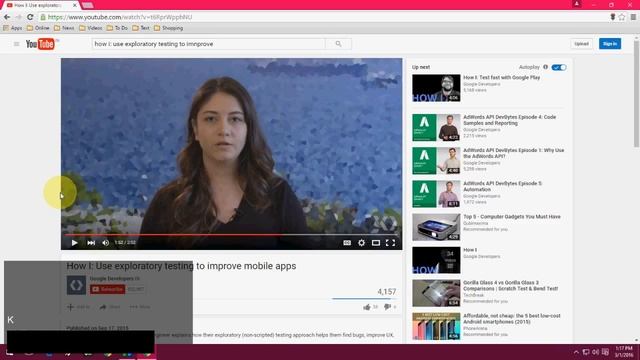Open AdWords API DevBytes Episode 1 thumbnail
Screen dimensions: 640x360
tap(436, 161)
